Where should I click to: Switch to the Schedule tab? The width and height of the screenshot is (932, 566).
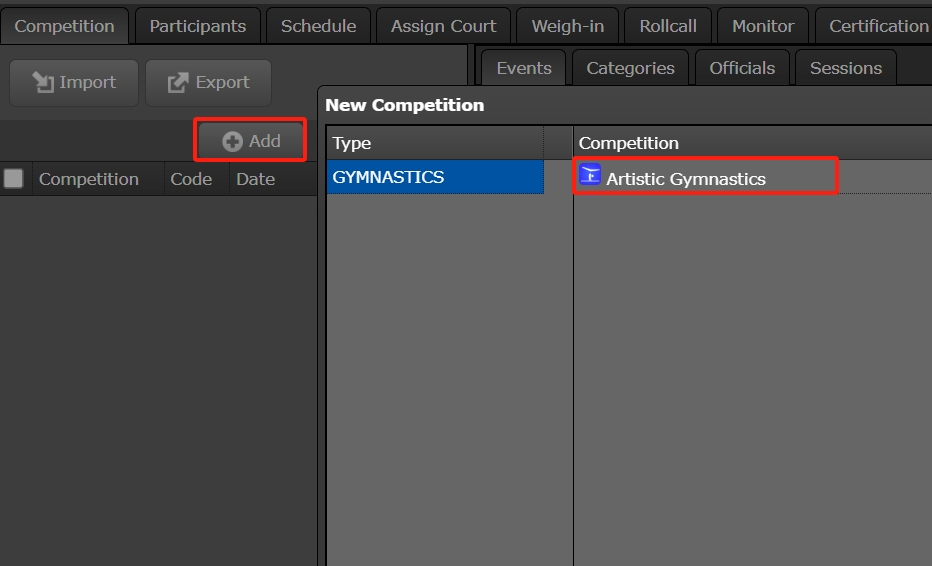point(318,26)
